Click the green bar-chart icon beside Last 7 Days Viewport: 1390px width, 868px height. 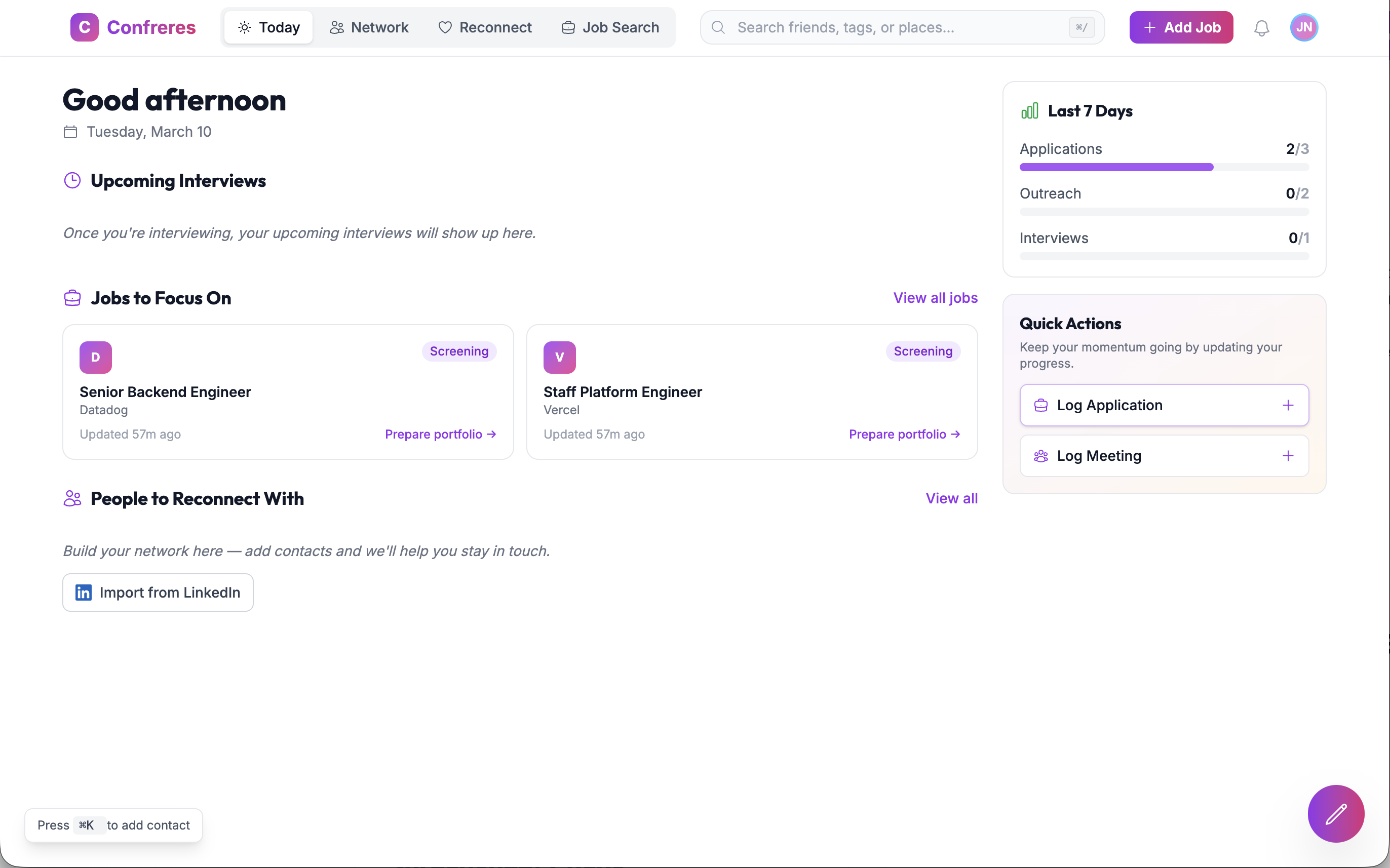1029,111
